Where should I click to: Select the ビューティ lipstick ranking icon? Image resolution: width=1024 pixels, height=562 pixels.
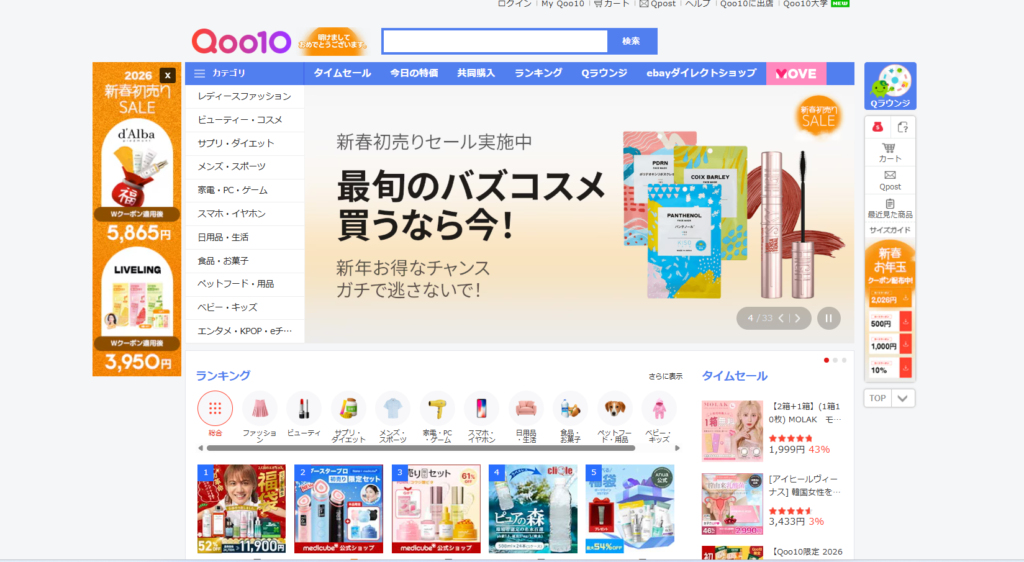304,409
